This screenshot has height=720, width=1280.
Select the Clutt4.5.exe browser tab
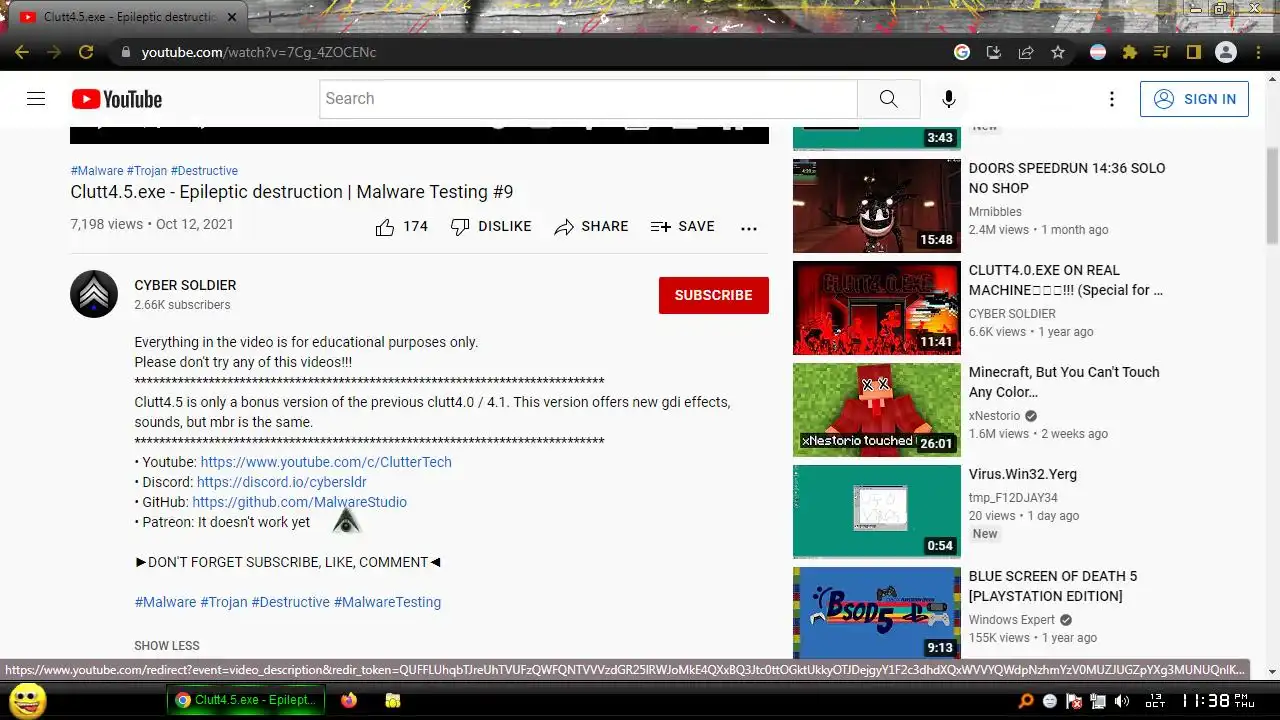click(128, 17)
